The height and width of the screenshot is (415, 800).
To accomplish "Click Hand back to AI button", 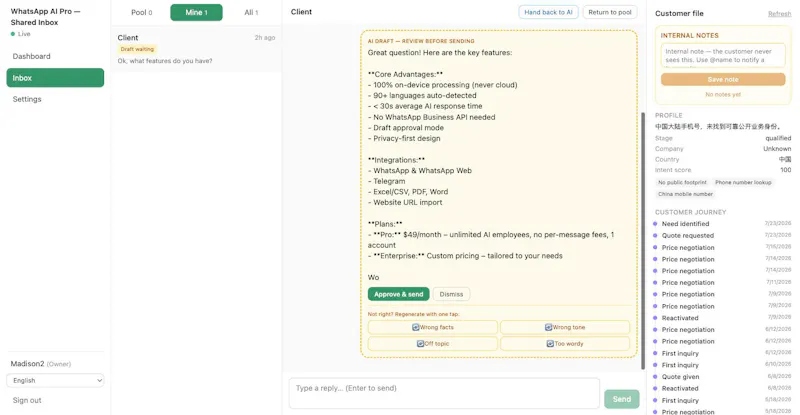I will [548, 12].
